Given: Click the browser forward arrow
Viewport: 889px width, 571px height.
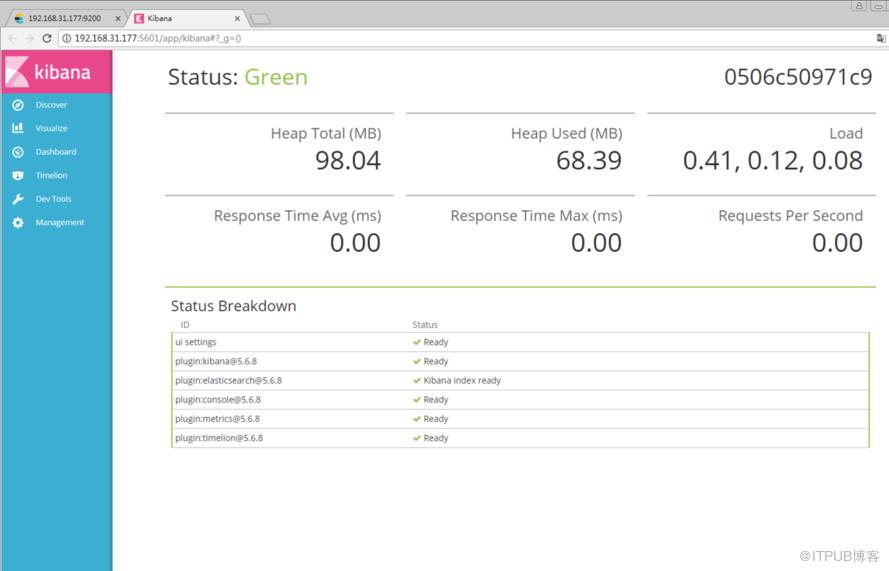Looking at the screenshot, I should pos(29,38).
